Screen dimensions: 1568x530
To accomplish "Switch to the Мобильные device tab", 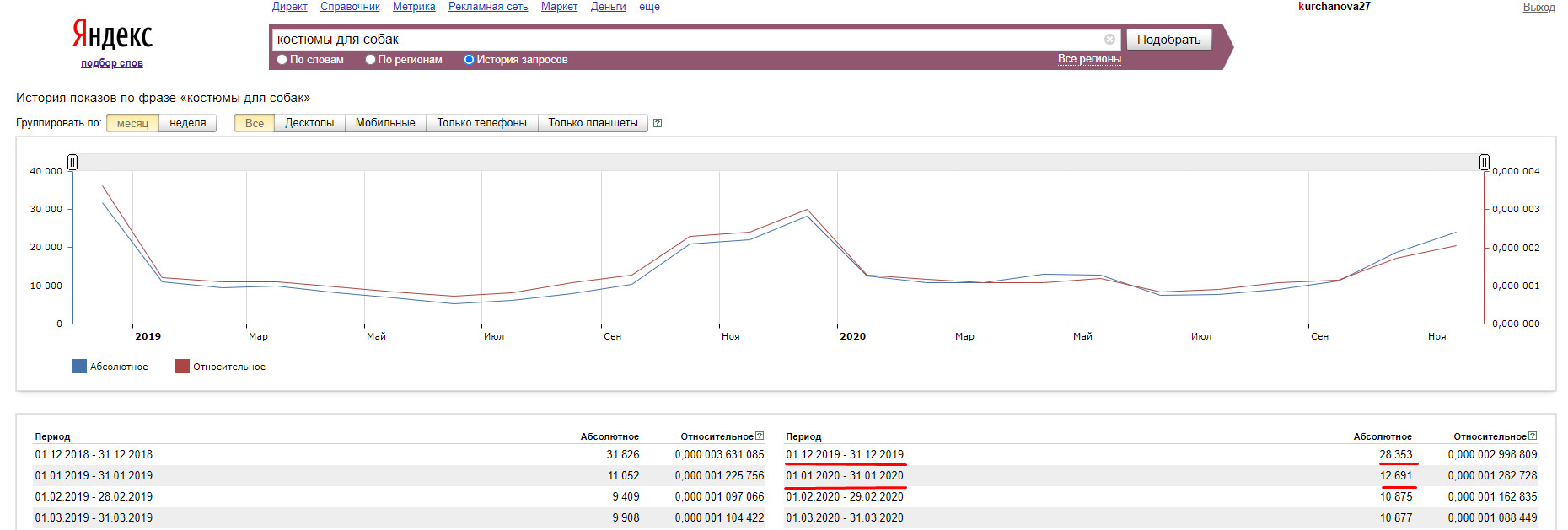I will pos(385,123).
